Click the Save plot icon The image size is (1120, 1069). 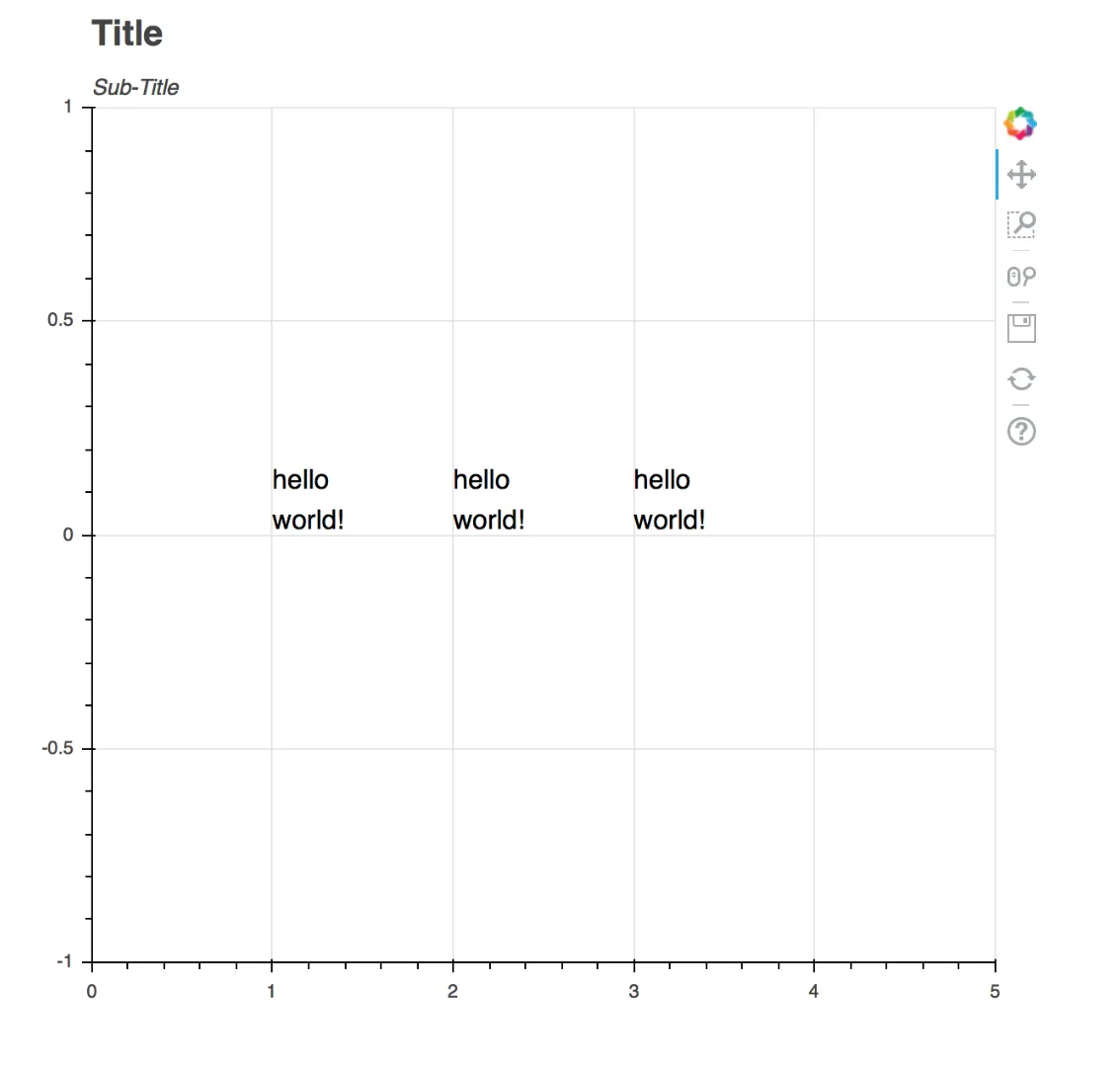(1020, 327)
